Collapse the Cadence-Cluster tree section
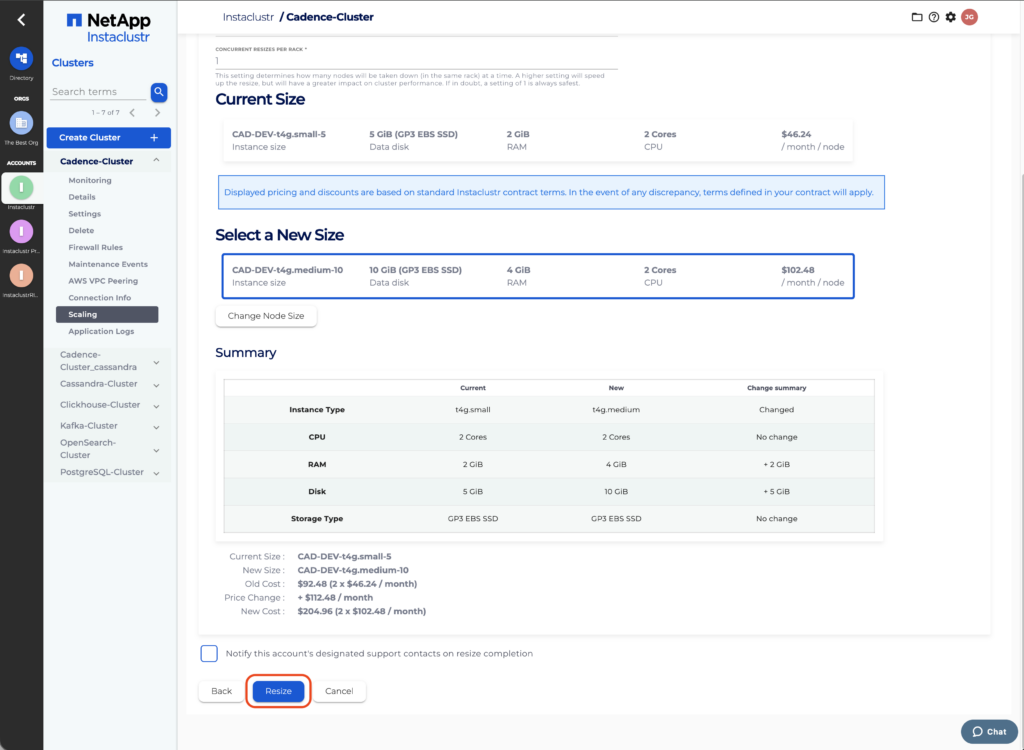The image size is (1024, 750). 156,161
